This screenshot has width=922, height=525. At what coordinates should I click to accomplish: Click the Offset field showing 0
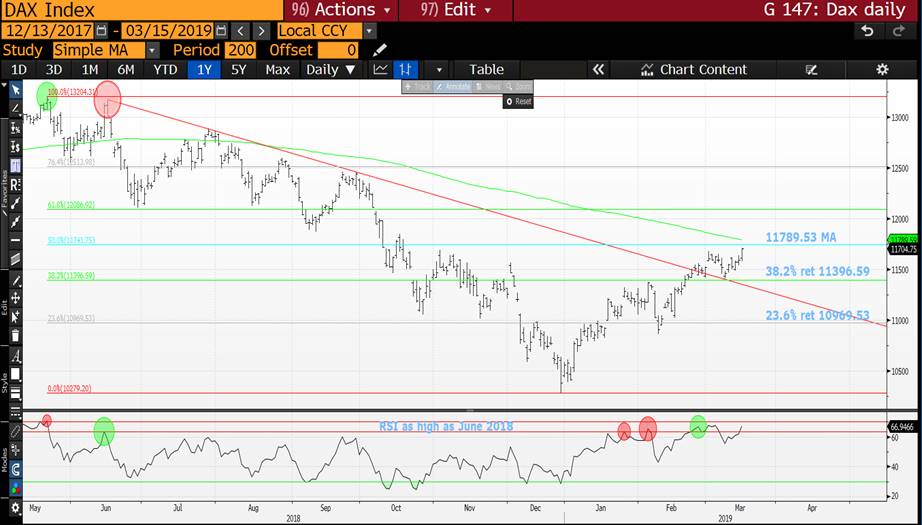pos(339,50)
